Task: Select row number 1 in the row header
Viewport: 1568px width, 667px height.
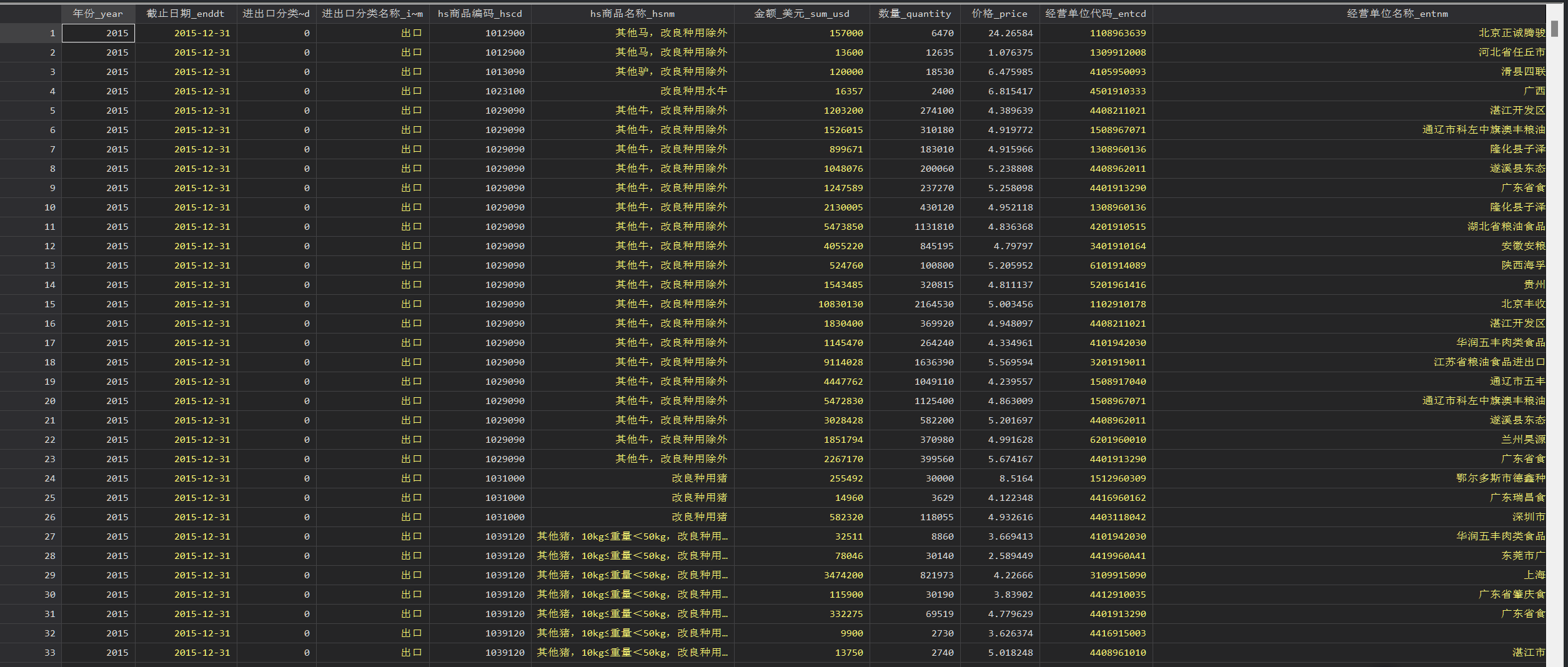Action: [31, 33]
